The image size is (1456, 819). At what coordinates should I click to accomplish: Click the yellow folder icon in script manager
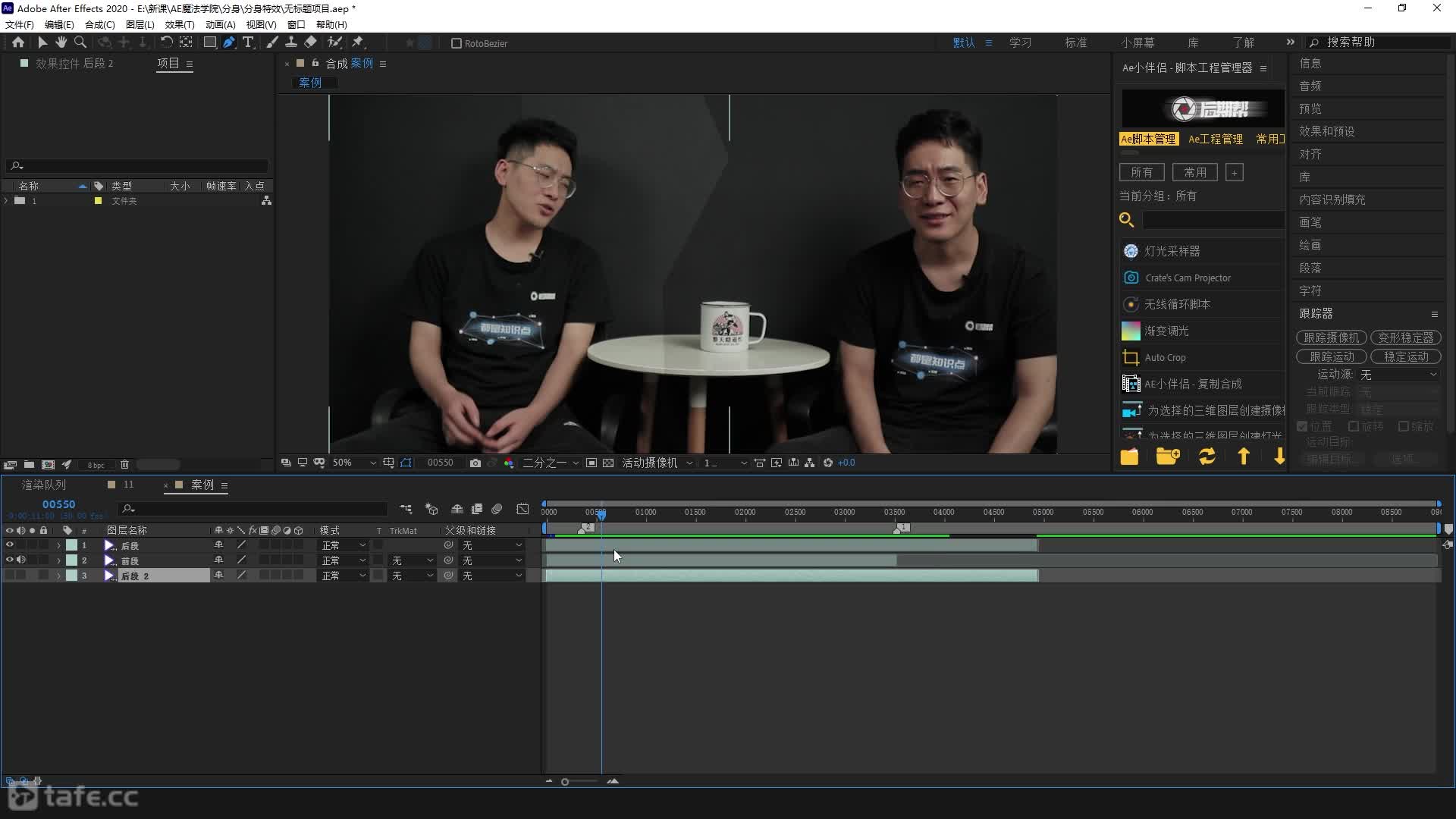1129,456
